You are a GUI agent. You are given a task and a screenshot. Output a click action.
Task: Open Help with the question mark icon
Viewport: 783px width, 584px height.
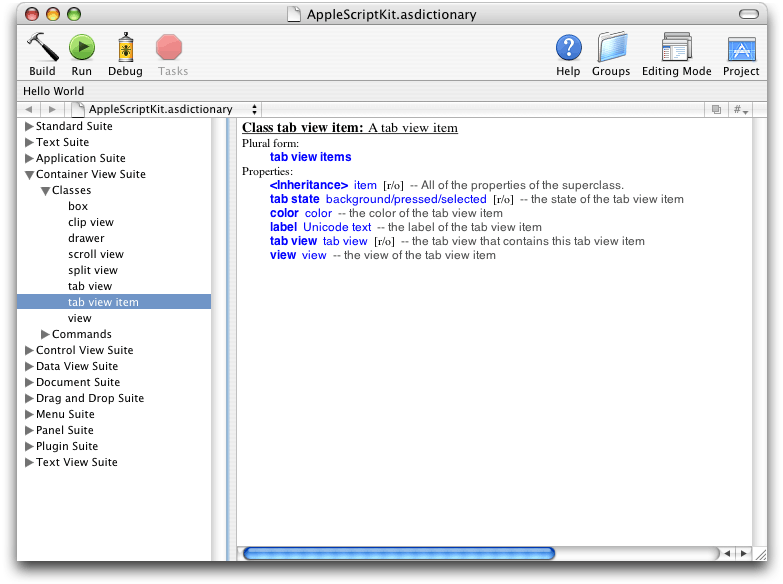click(x=568, y=47)
